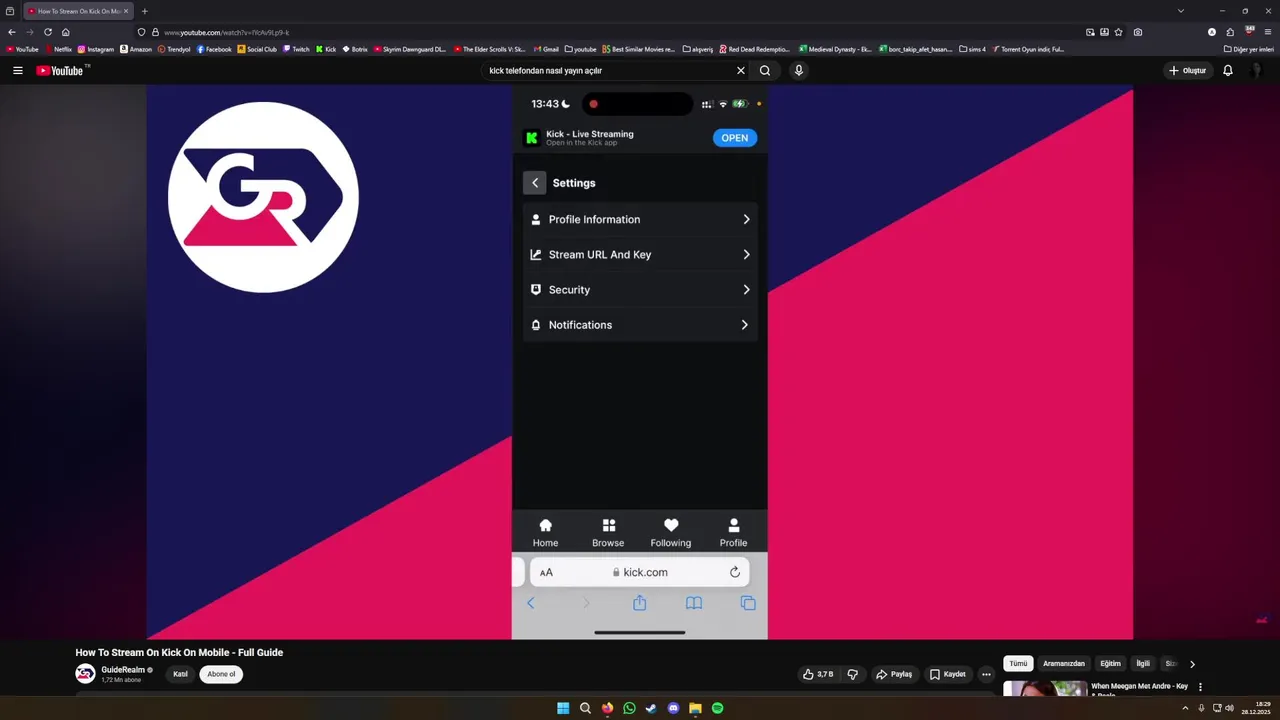
Task: Open Steam from the taskbar
Action: [651, 708]
